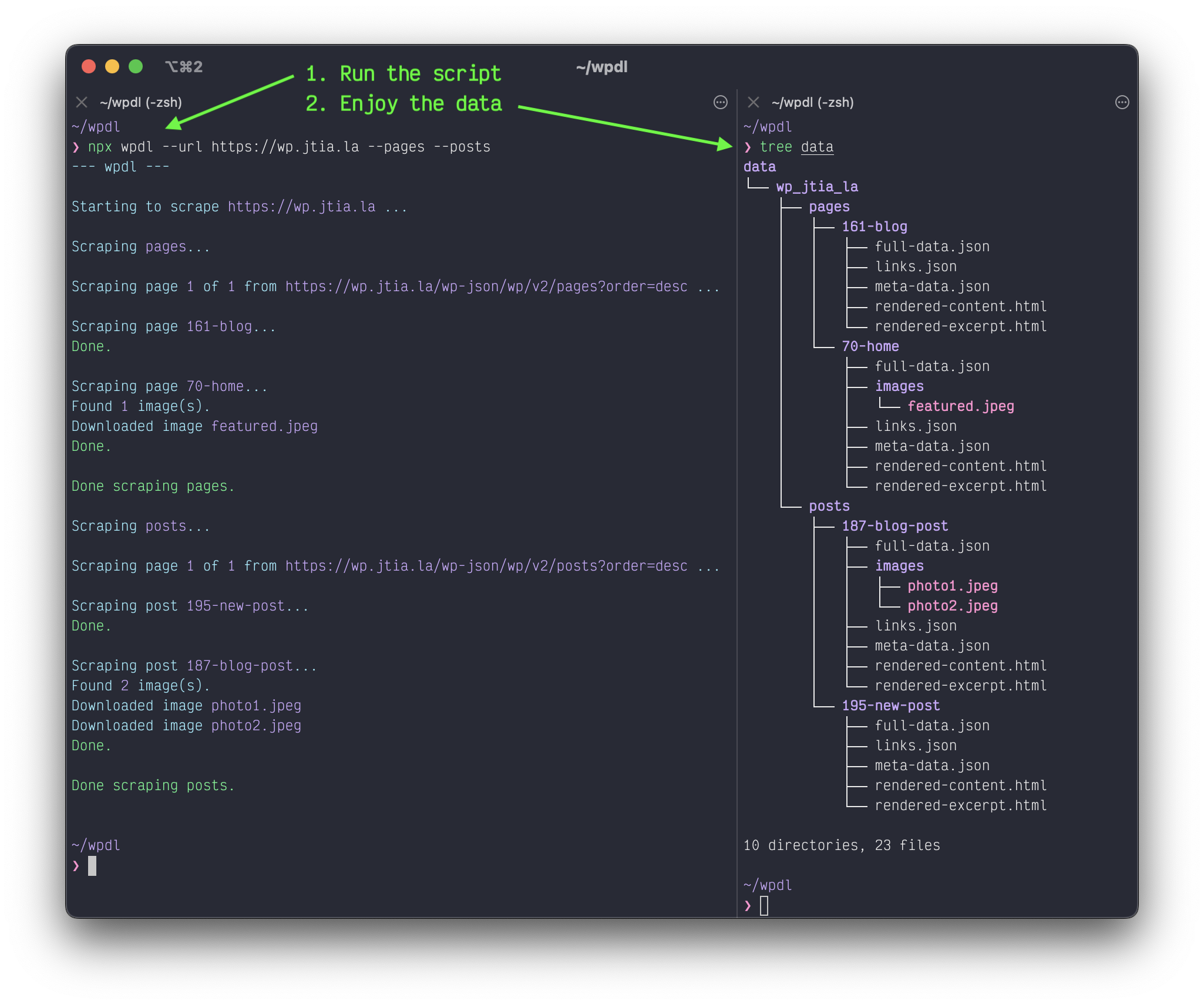Click the https://wp.jtia.la URL in Starting line
This screenshot has width=1204, height=1005.
[301, 207]
